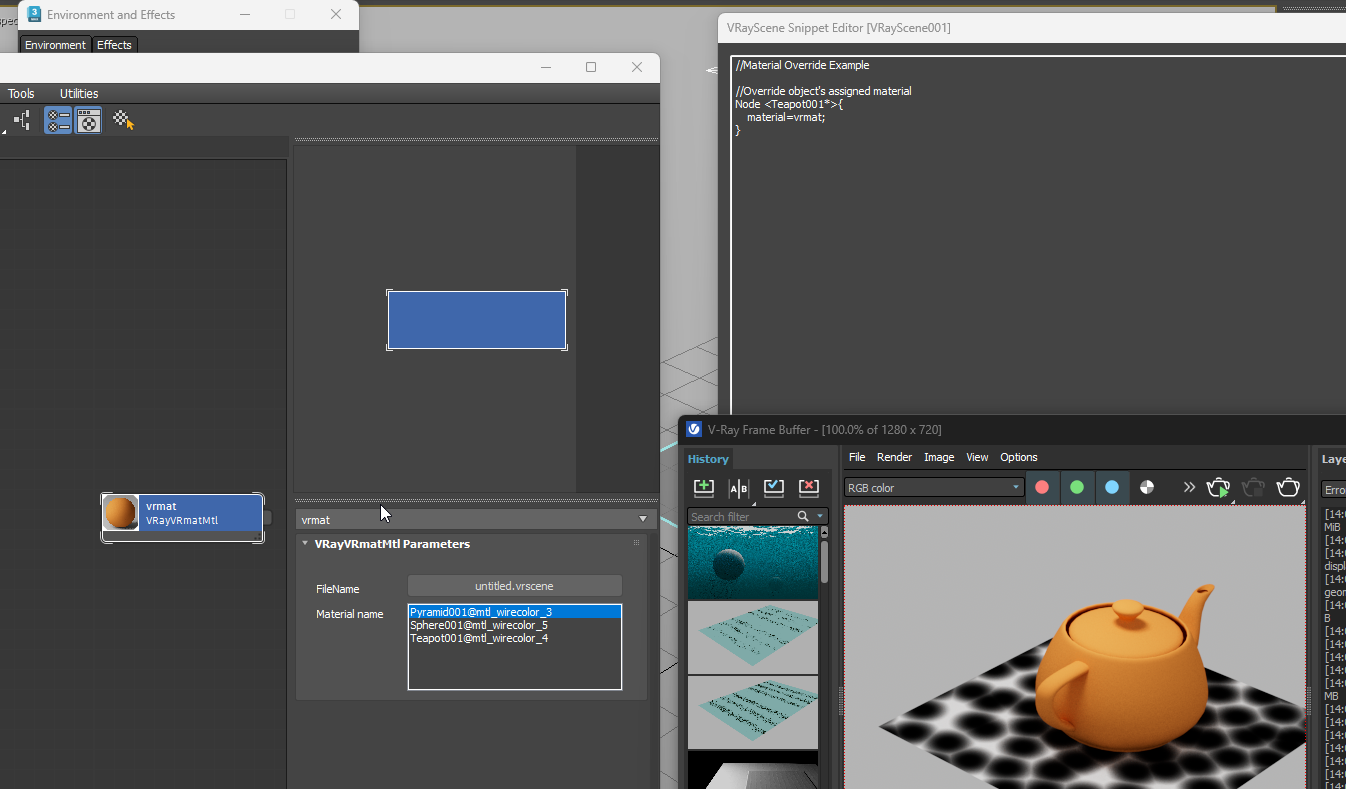Screen dimensions: 1346x789
Task: Click the Save to history icon
Action: 704,488
